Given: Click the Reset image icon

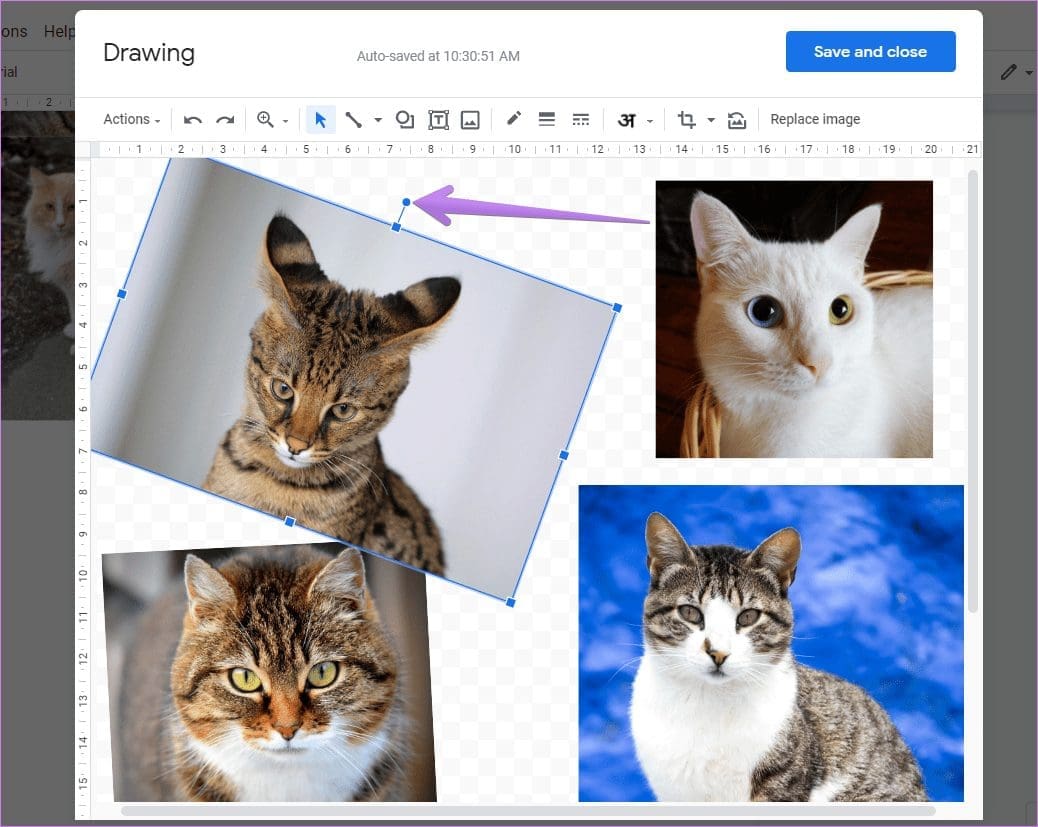Looking at the screenshot, I should [737, 119].
